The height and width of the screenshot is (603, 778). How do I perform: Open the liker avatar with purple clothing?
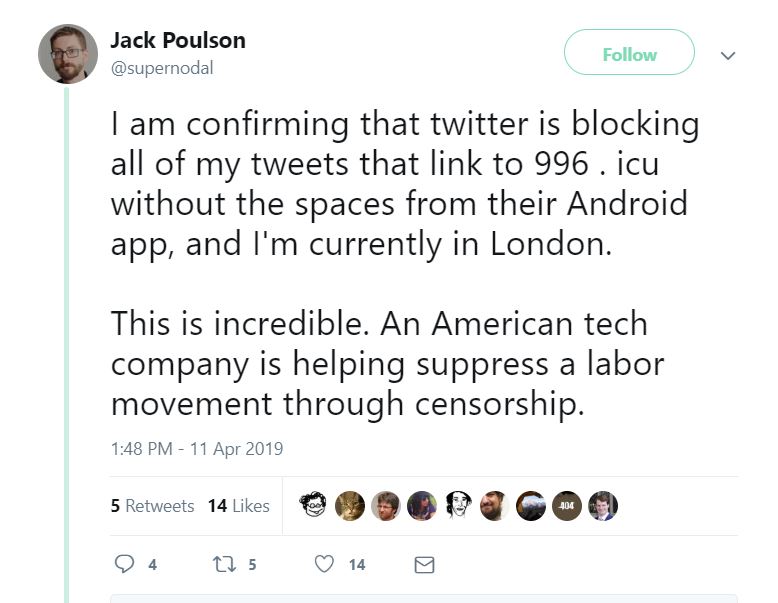click(422, 506)
